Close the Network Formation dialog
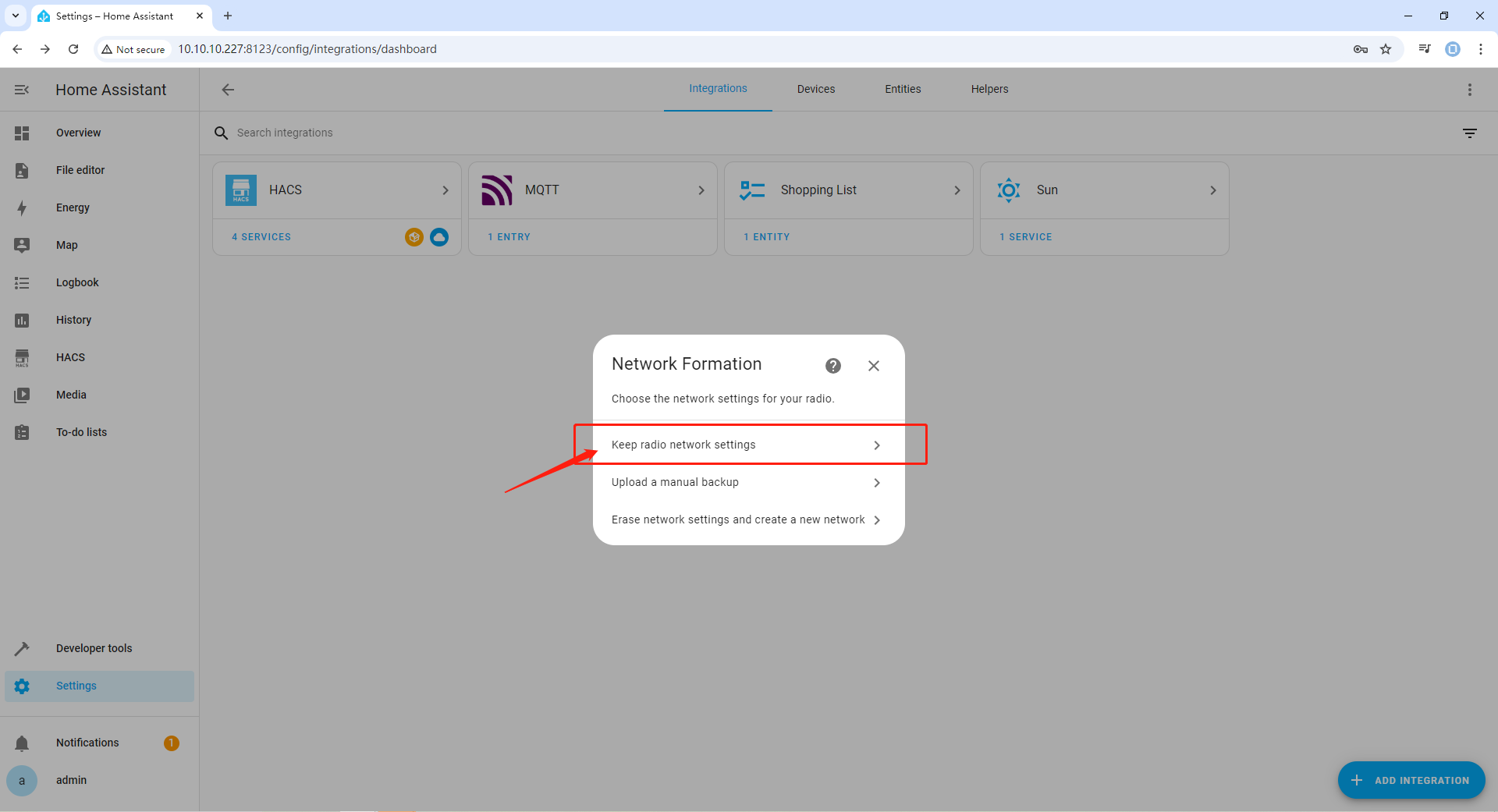Viewport: 1498px width, 812px height. [x=874, y=366]
